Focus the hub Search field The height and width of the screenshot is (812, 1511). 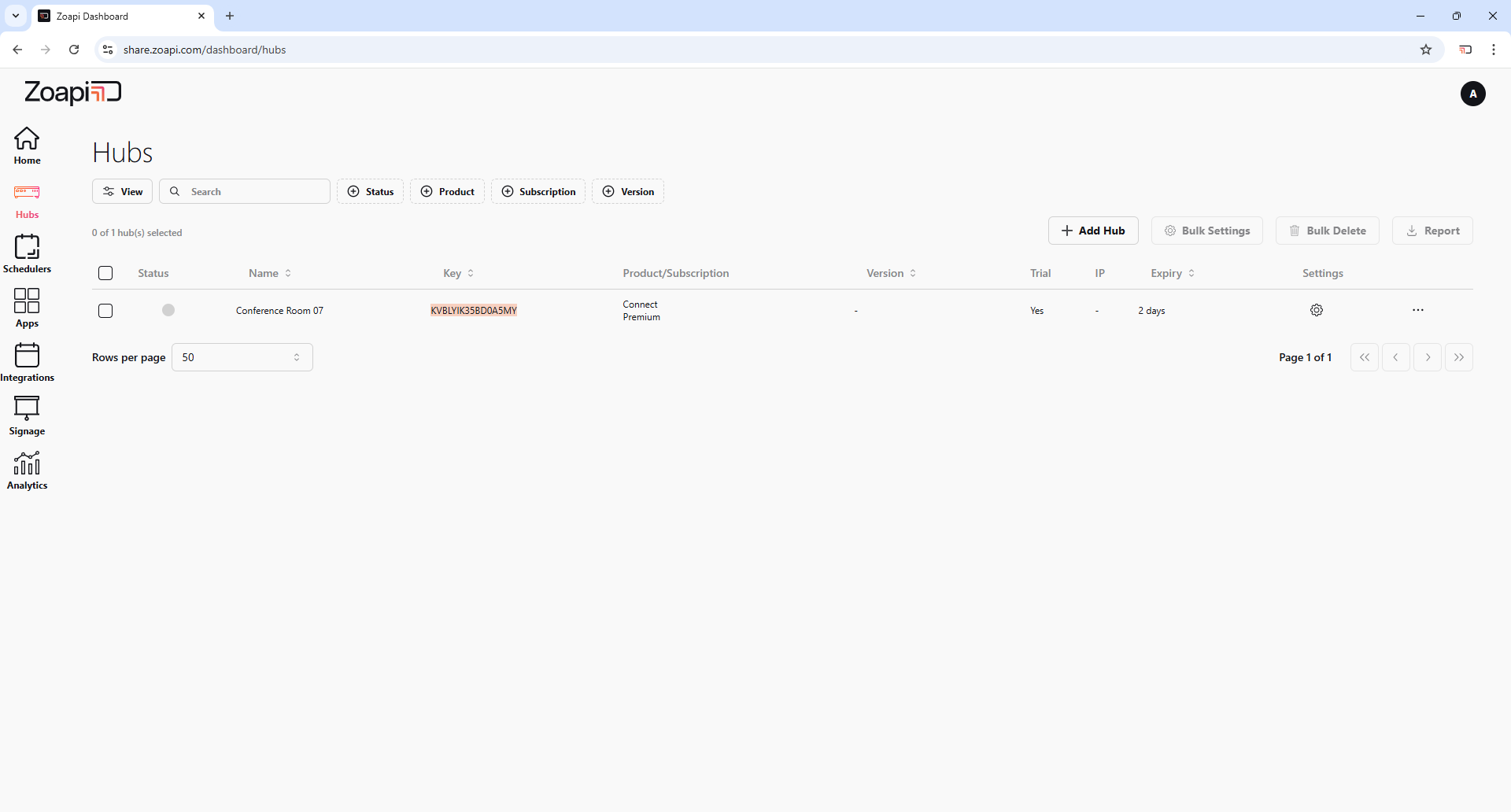click(245, 191)
